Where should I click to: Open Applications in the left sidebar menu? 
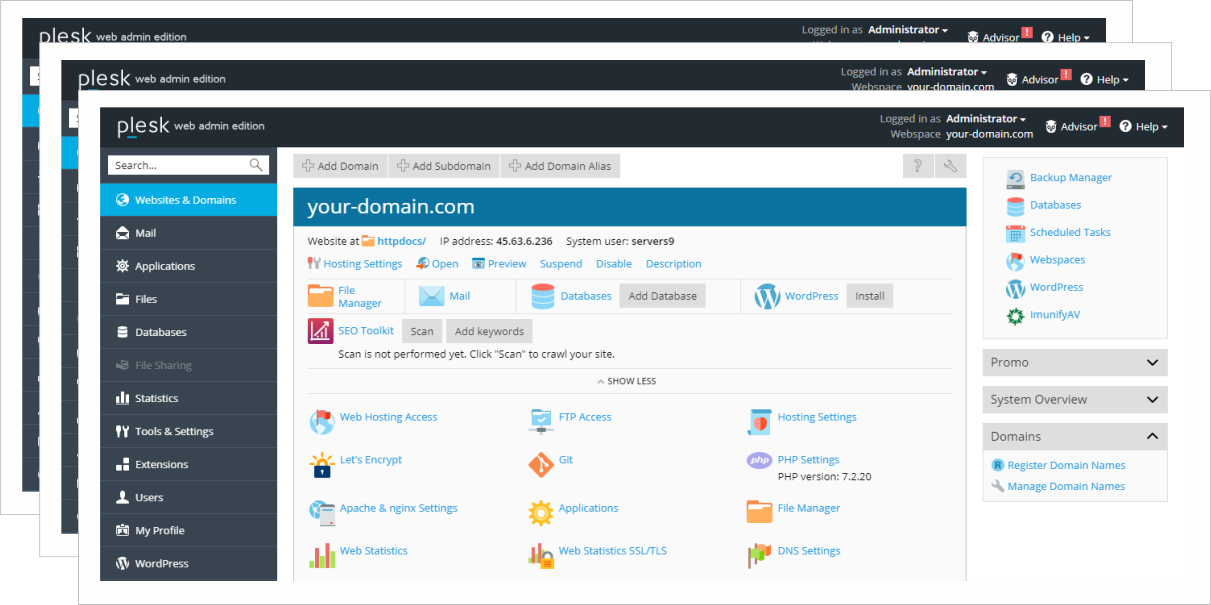coord(188,266)
